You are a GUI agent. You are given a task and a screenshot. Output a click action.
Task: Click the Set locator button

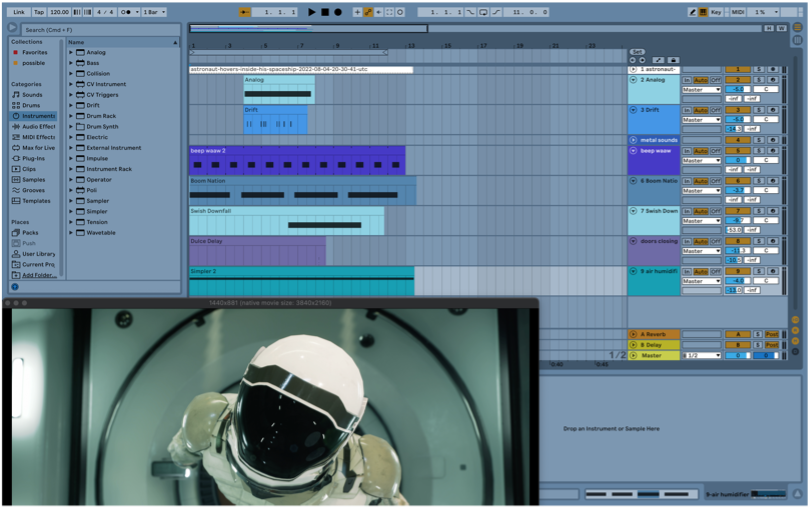click(637, 52)
